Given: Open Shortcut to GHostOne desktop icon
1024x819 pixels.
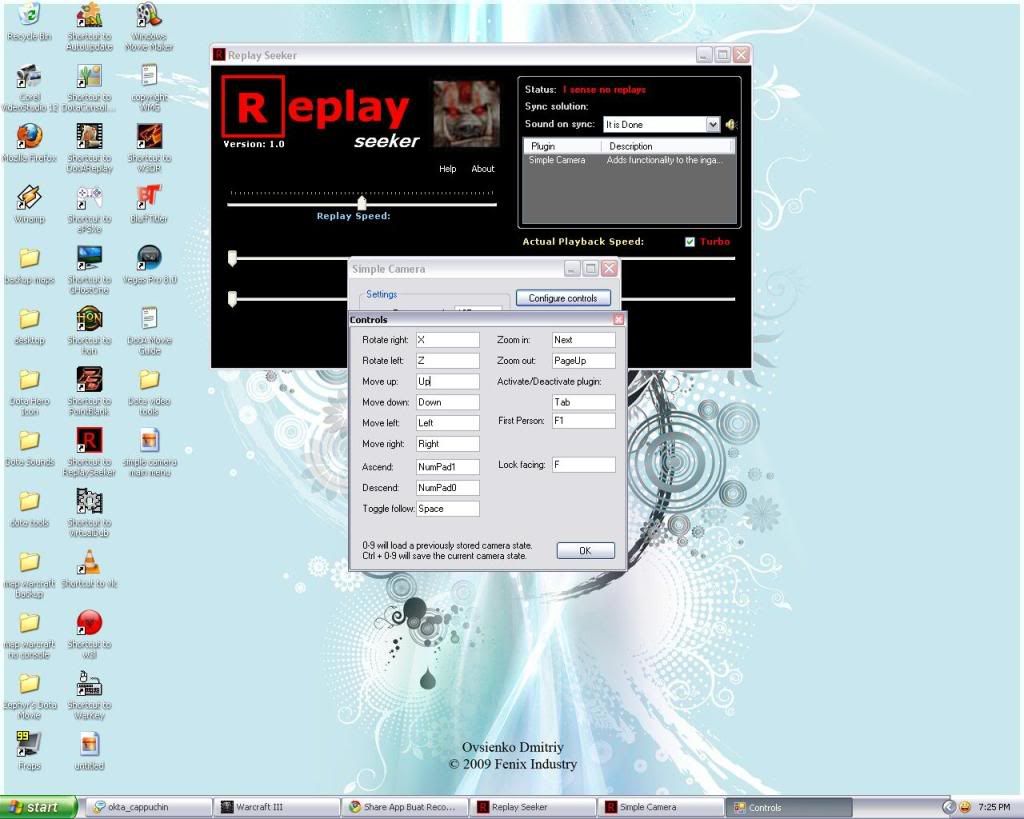Looking at the screenshot, I should pos(89,270).
